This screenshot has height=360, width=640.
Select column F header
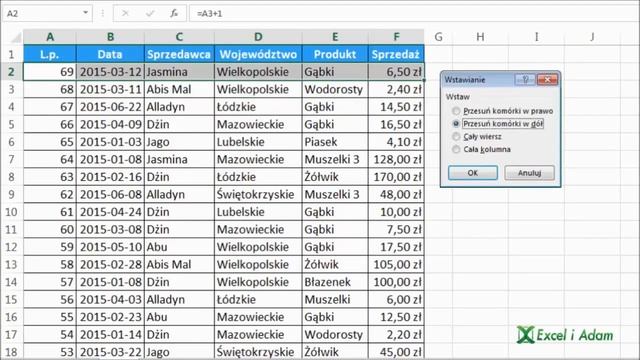click(396, 37)
